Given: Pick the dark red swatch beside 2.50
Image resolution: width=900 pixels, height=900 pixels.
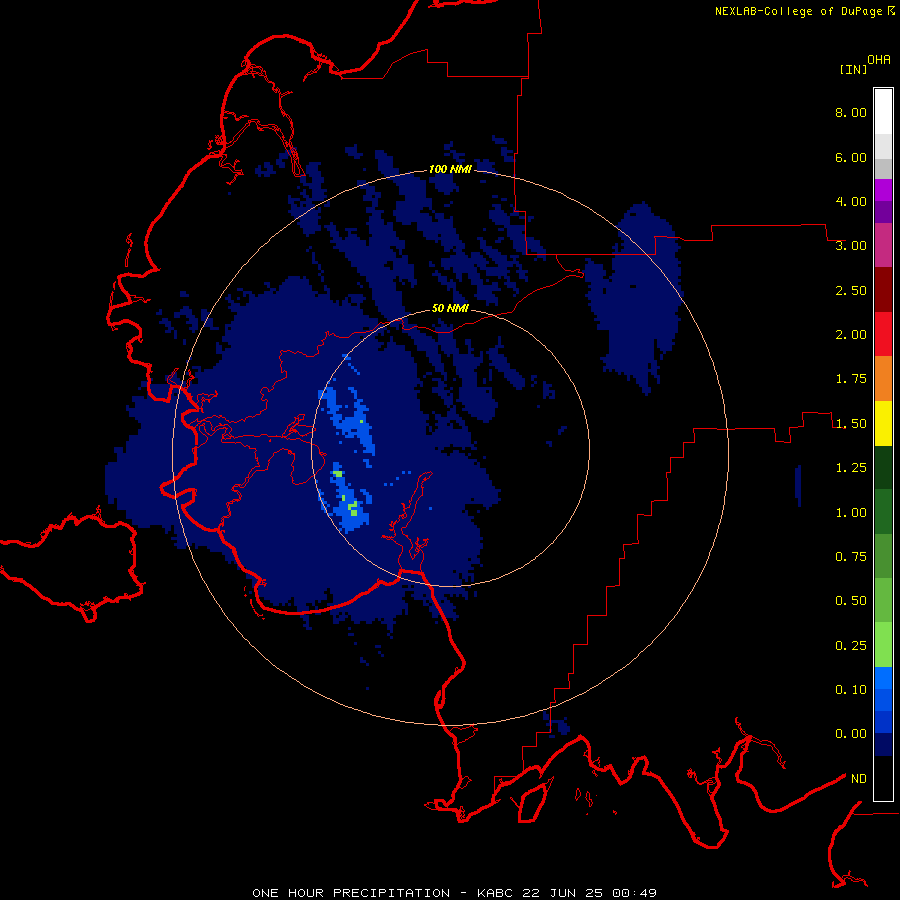Looking at the screenshot, I should 883,290.
